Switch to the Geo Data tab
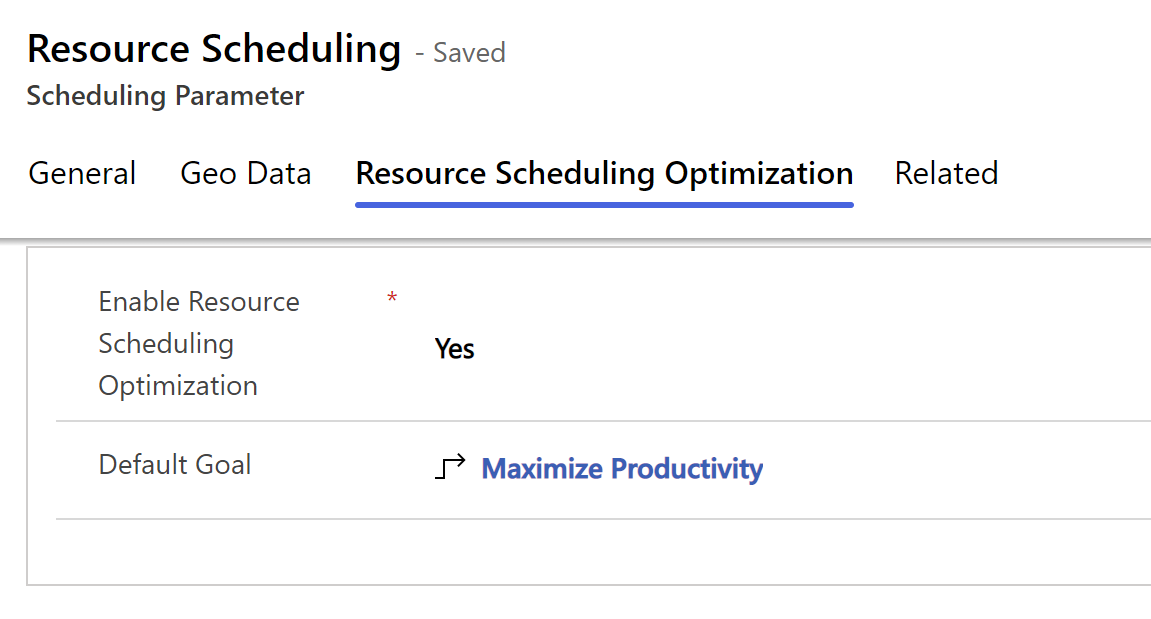The image size is (1151, 619). click(245, 174)
